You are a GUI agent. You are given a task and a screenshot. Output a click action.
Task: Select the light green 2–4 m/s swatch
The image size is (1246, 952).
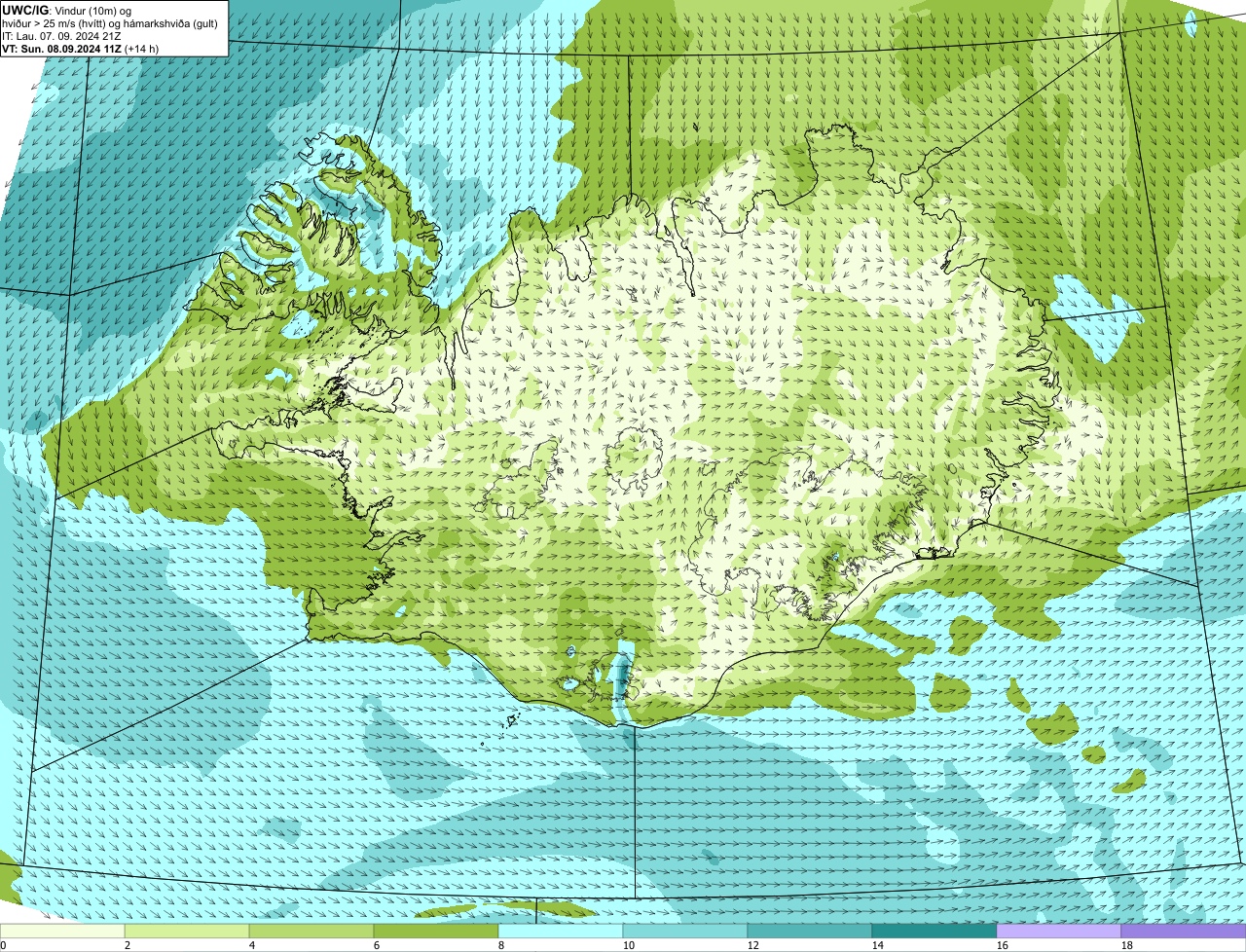tap(187, 932)
